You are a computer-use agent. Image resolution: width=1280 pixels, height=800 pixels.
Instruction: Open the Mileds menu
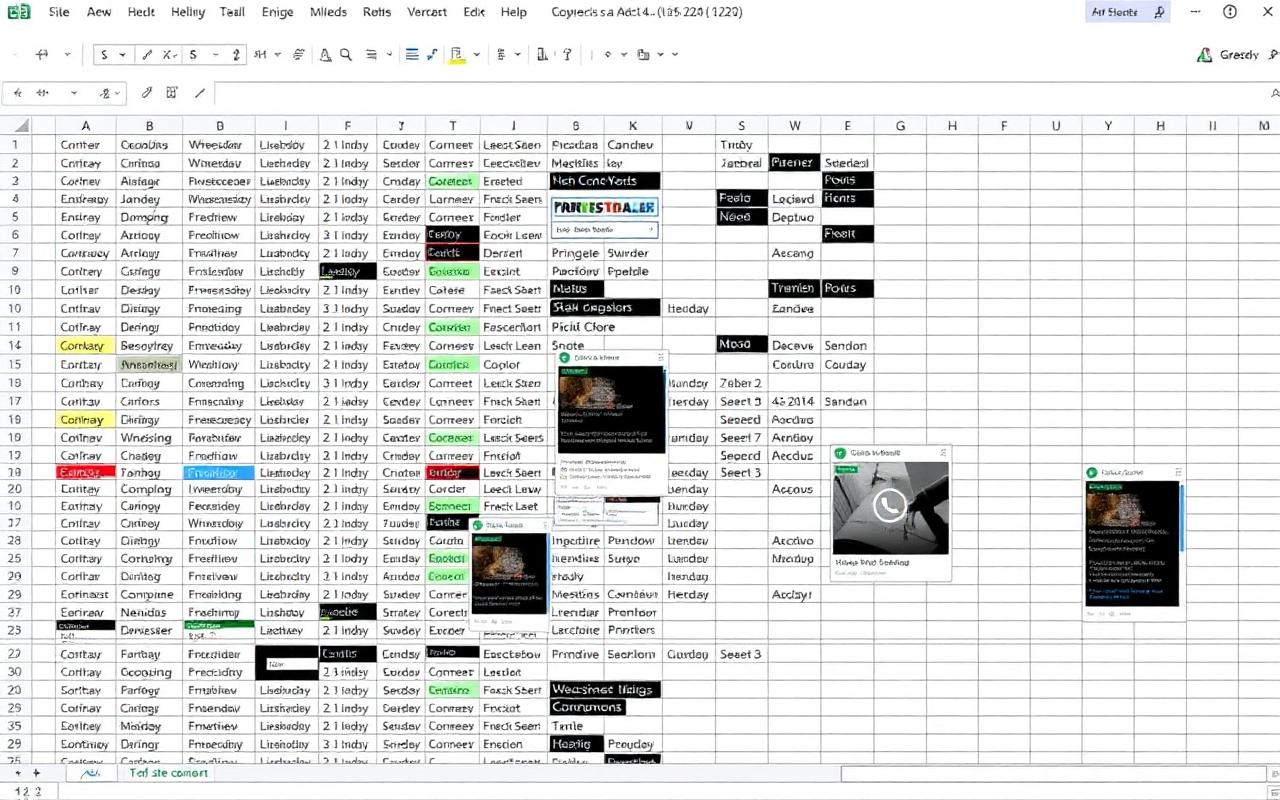tap(327, 12)
